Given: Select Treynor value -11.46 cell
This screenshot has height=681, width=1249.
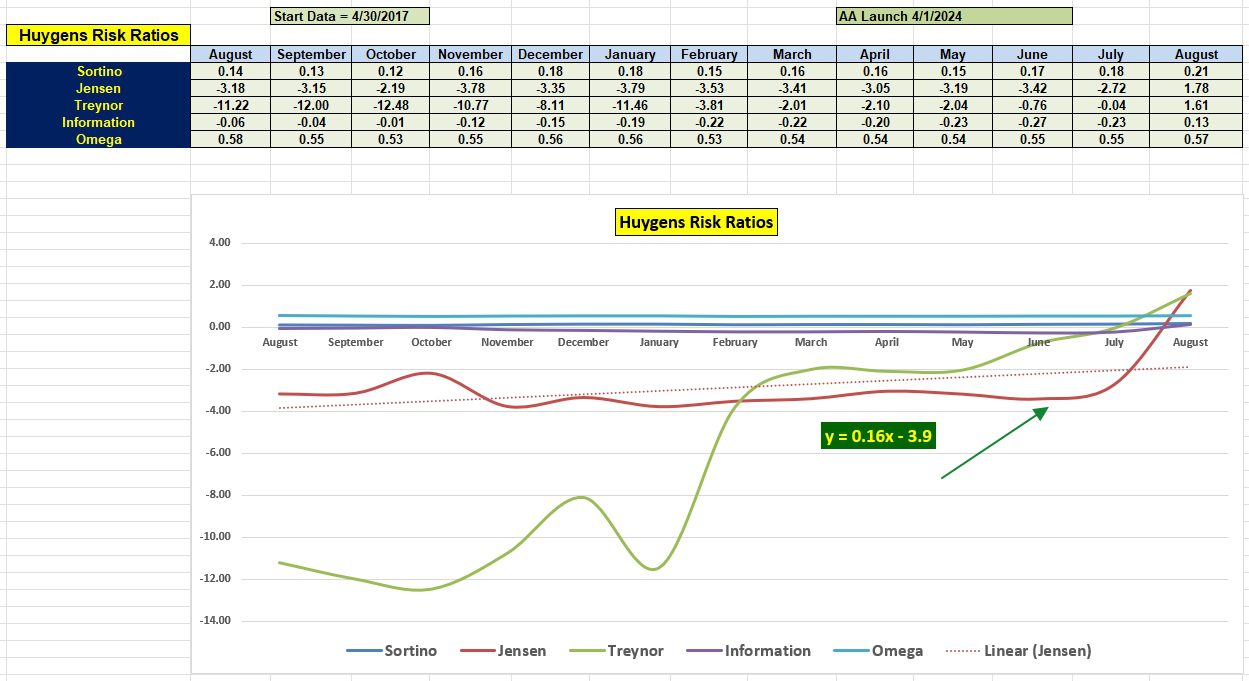Looking at the screenshot, I should (x=629, y=105).
